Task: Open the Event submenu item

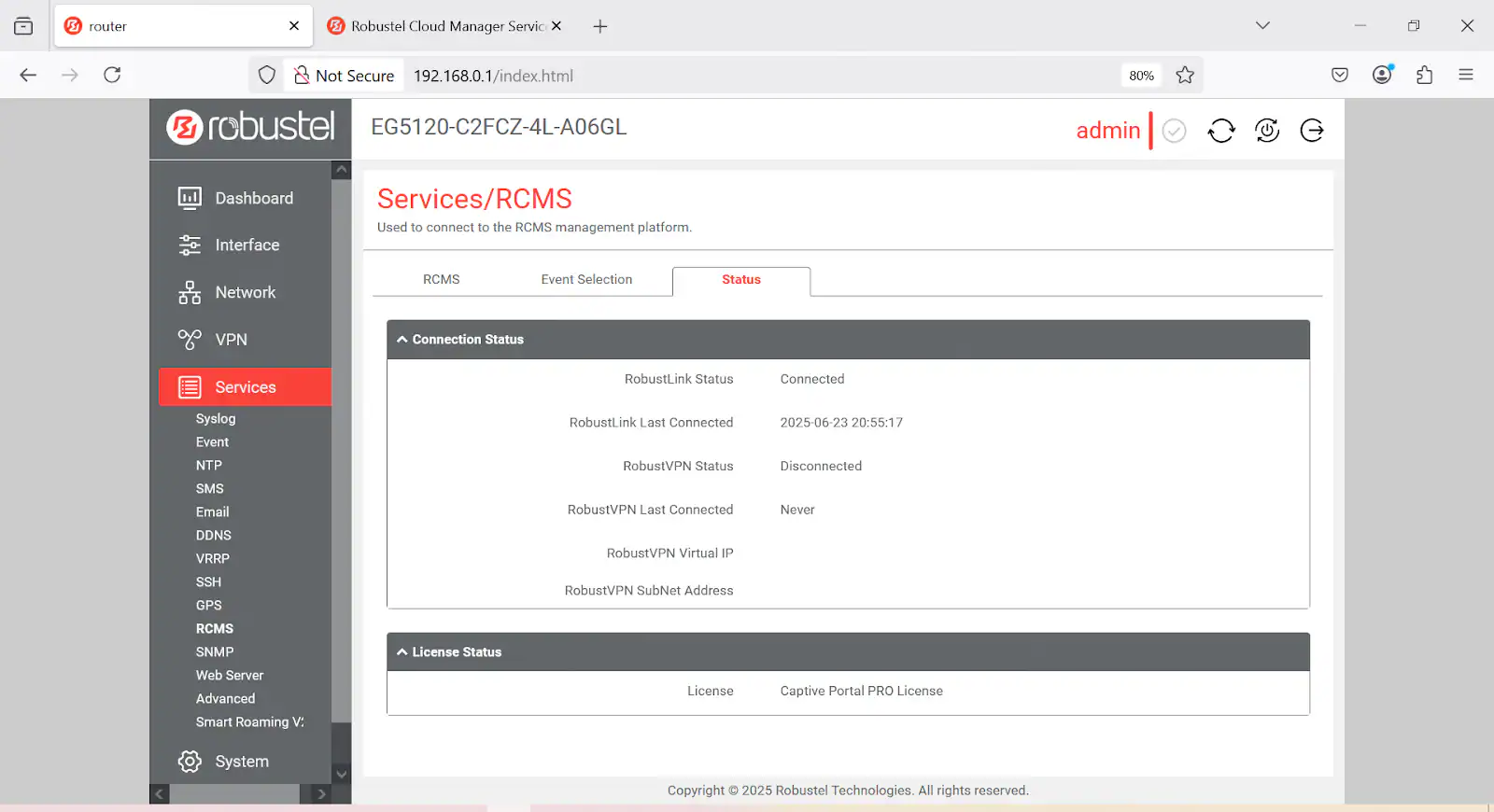Action: coord(212,442)
